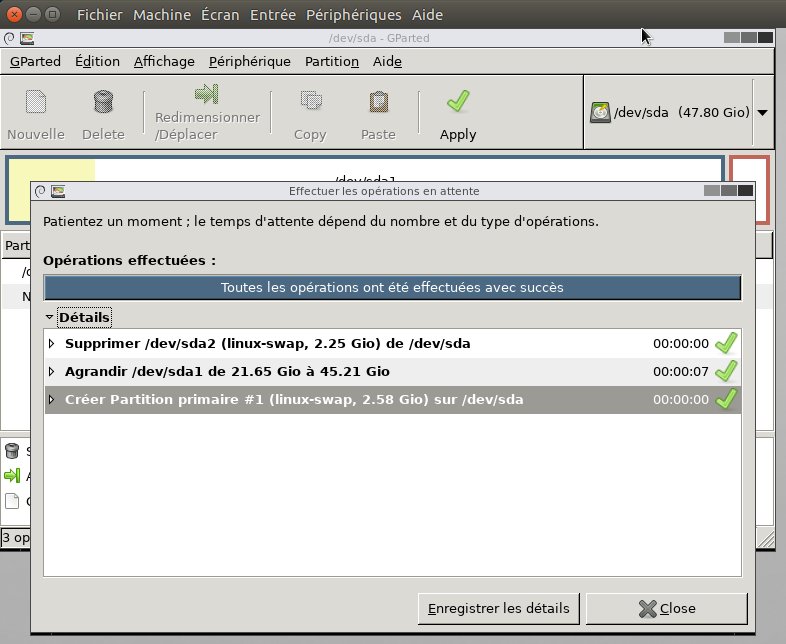Screen dimensions: 786x644
Task: Click the X icon on the Close button
Action: [x=648, y=608]
